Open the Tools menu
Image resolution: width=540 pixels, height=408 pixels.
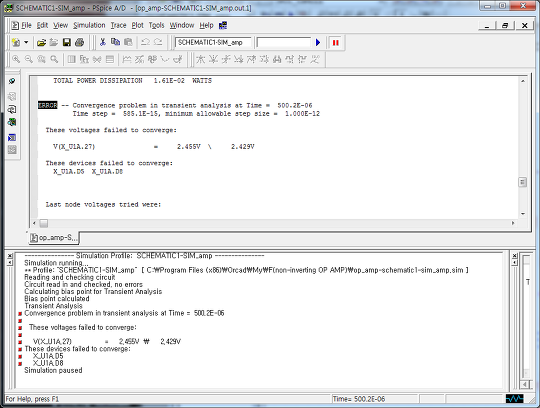pyautogui.click(x=157, y=25)
